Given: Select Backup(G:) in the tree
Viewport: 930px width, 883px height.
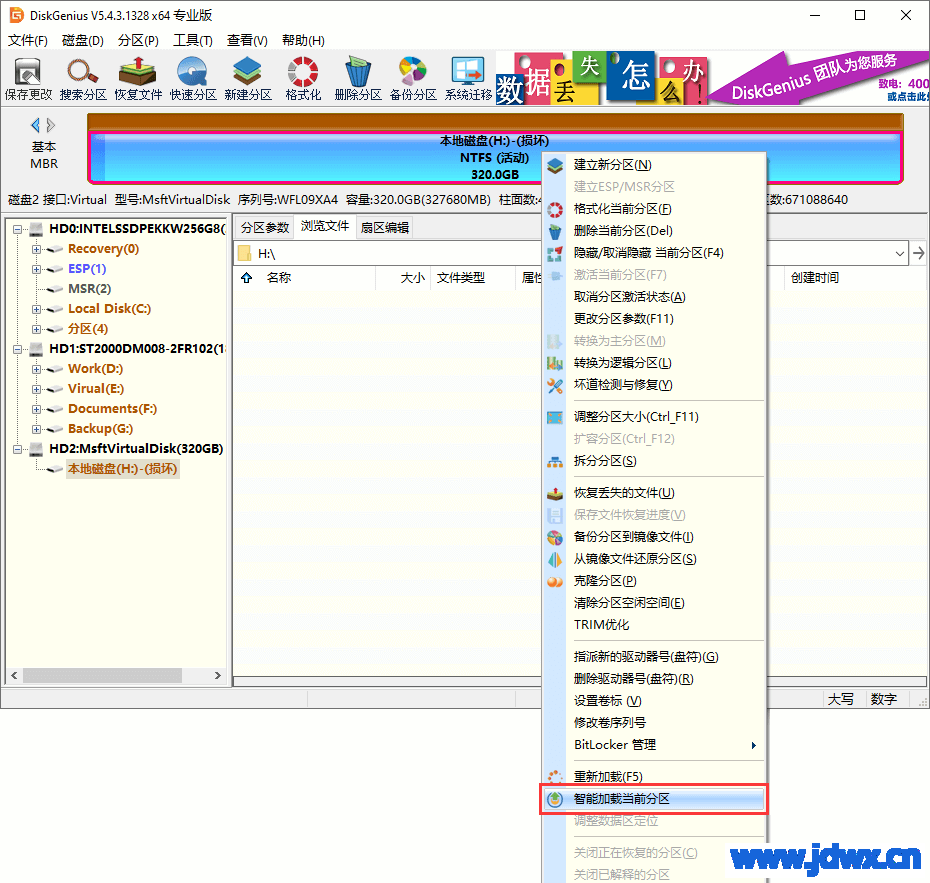Looking at the screenshot, I should (100, 429).
